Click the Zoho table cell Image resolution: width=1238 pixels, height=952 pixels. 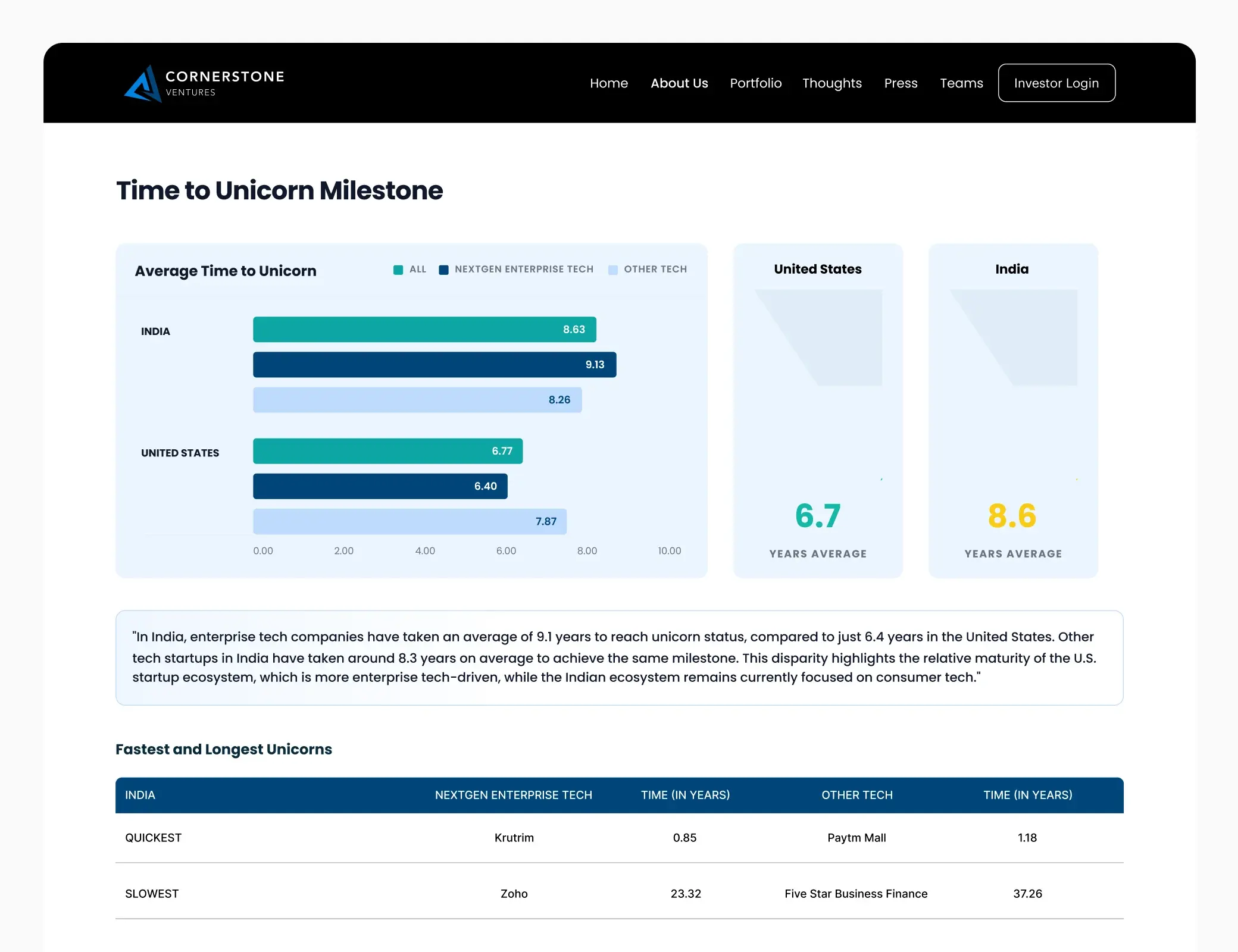(514, 894)
